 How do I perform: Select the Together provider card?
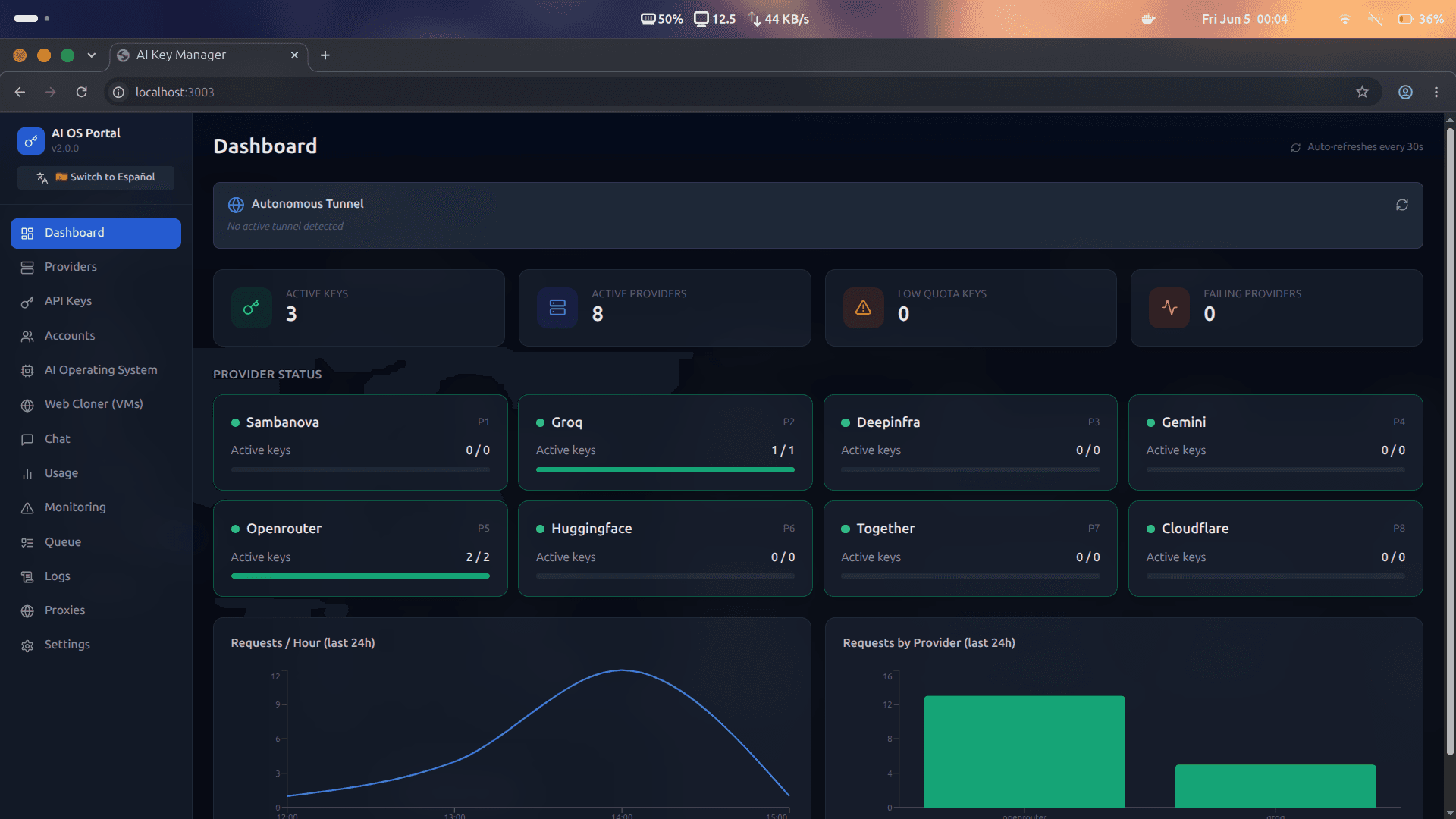click(971, 548)
